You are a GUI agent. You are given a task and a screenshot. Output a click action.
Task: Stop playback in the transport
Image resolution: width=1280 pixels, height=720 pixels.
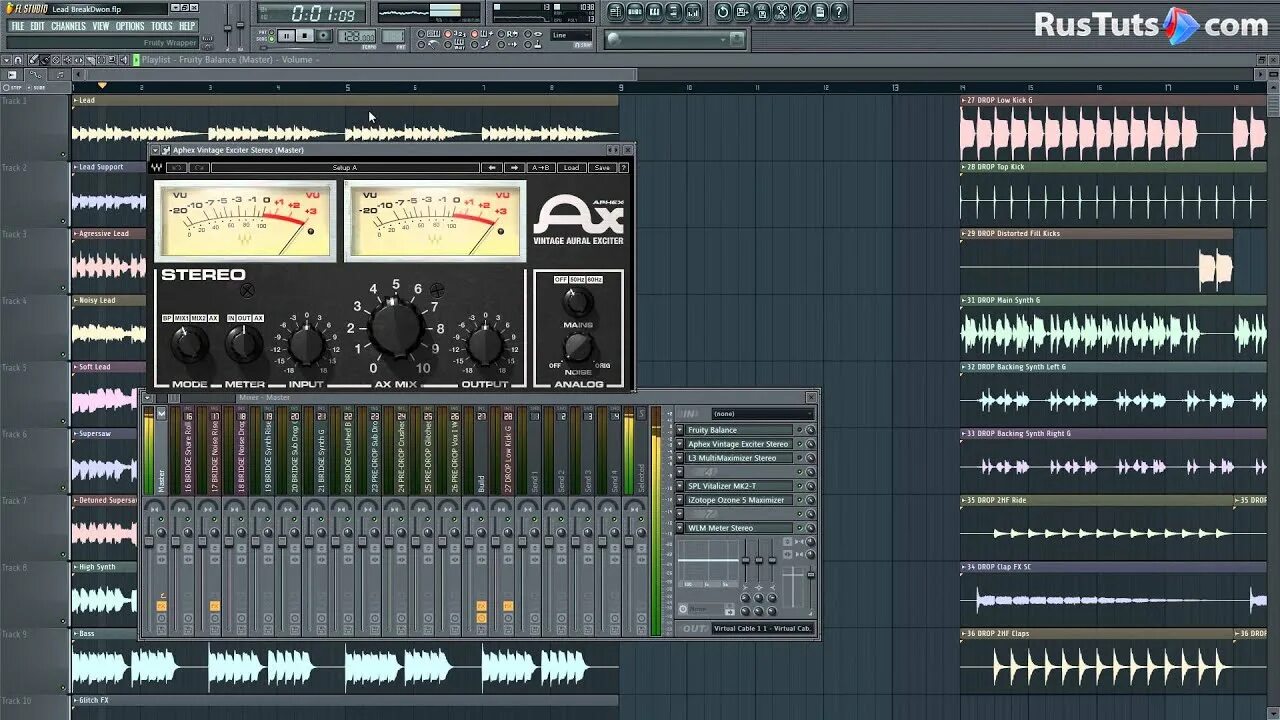(x=305, y=36)
